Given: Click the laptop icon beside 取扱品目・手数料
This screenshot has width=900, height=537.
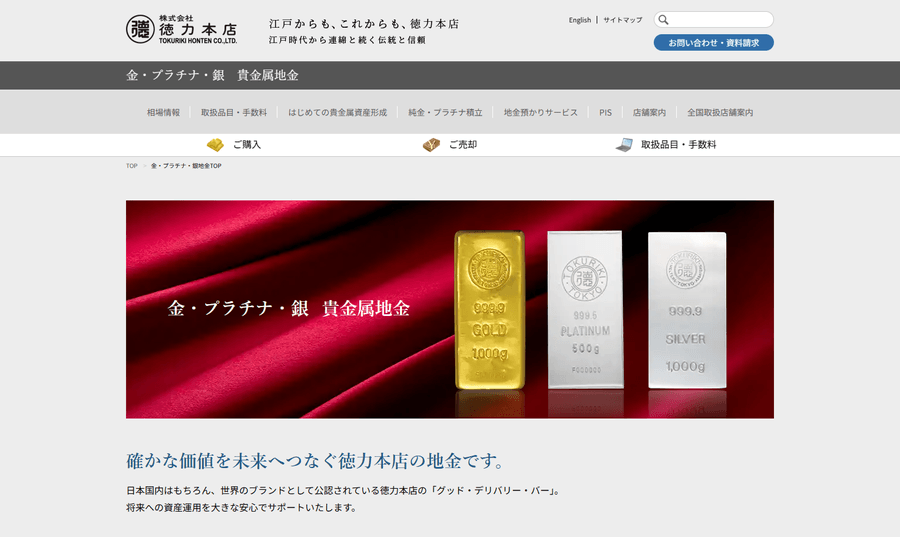Looking at the screenshot, I should pyautogui.click(x=624, y=145).
